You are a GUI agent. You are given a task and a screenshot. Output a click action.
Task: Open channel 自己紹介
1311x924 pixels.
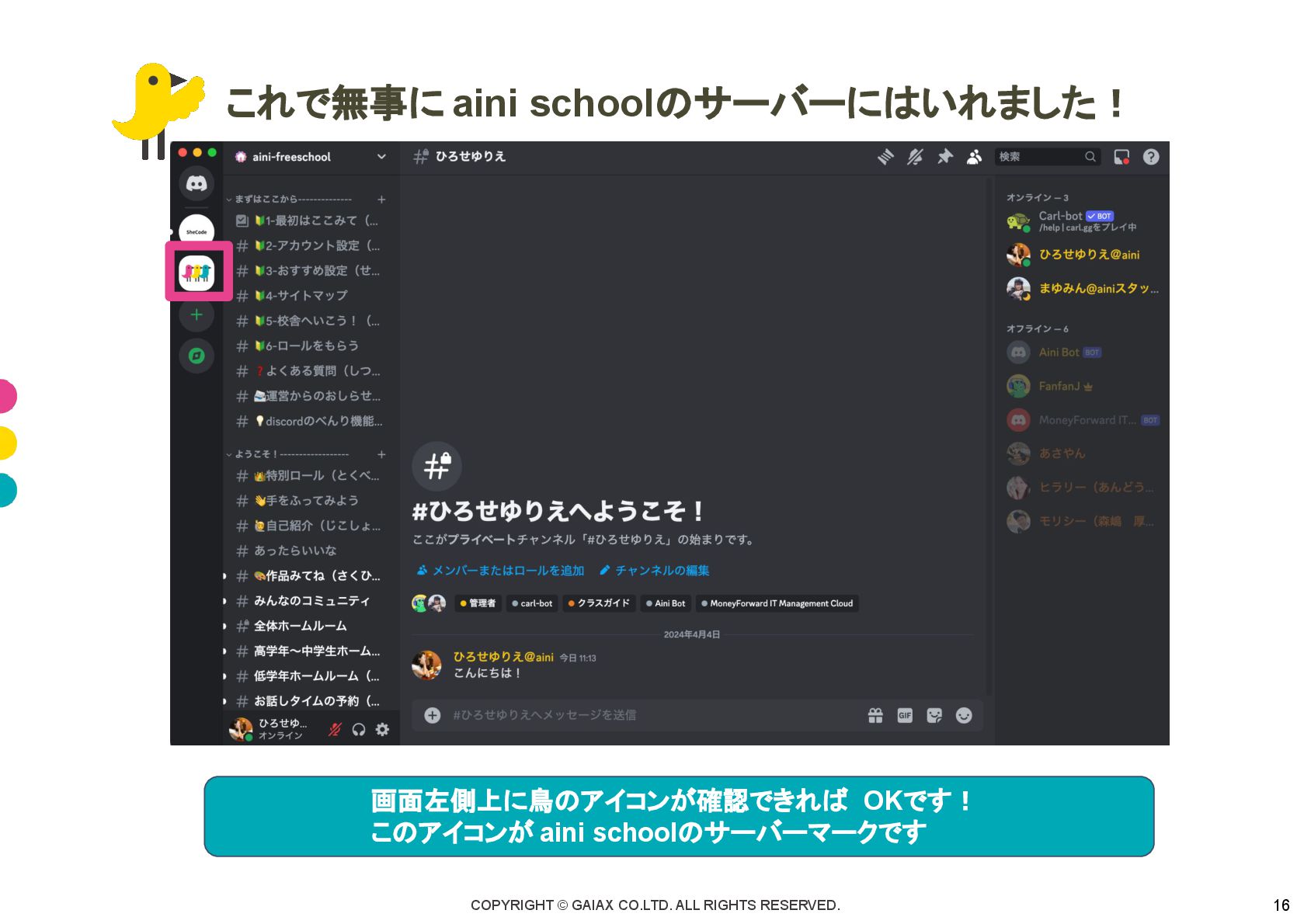[x=308, y=526]
